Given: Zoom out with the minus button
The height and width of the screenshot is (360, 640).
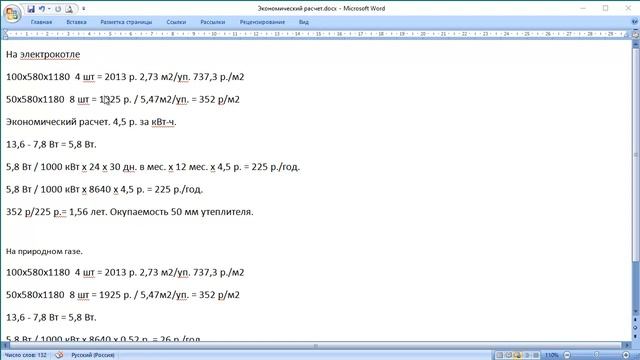Looking at the screenshot, I should (567, 355).
